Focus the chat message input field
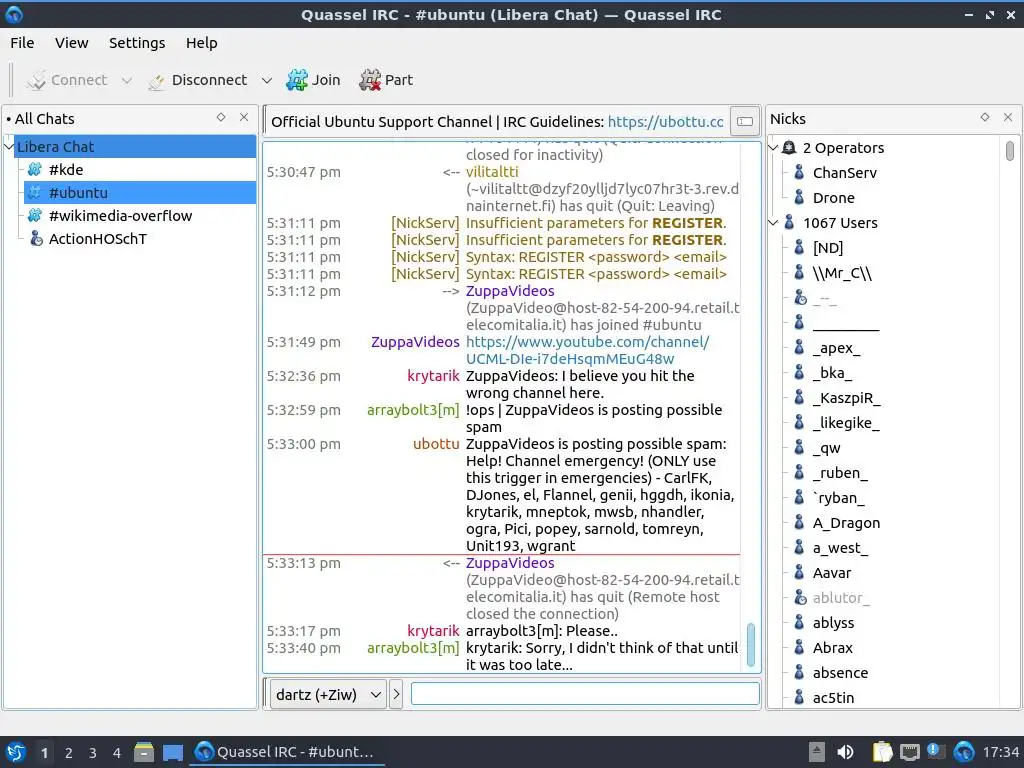 click(x=584, y=694)
